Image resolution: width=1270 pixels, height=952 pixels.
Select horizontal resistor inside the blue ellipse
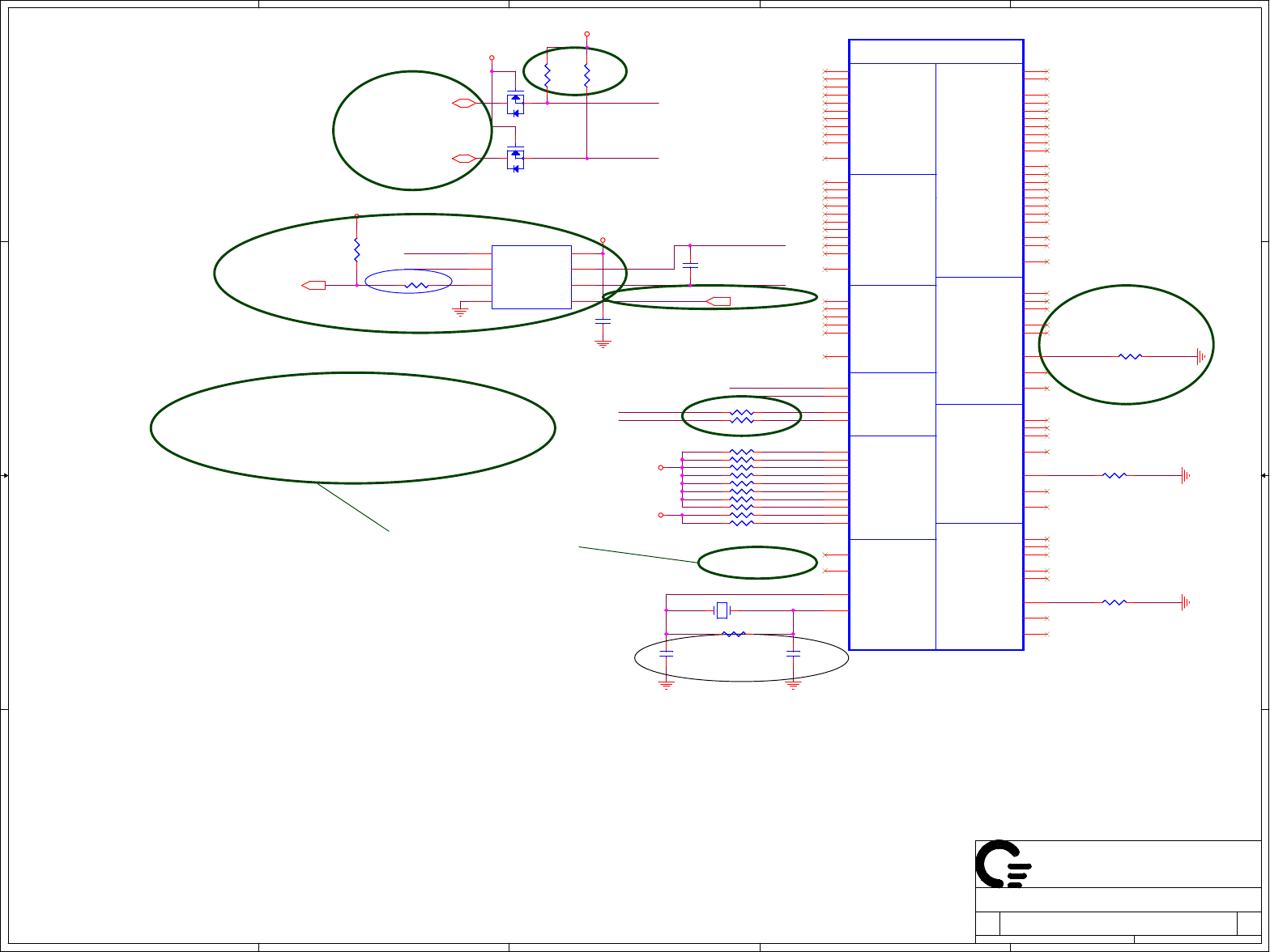(x=416, y=285)
